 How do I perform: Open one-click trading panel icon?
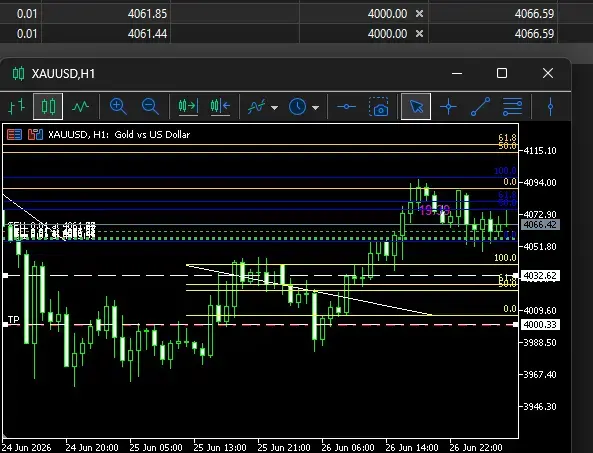pos(14,134)
